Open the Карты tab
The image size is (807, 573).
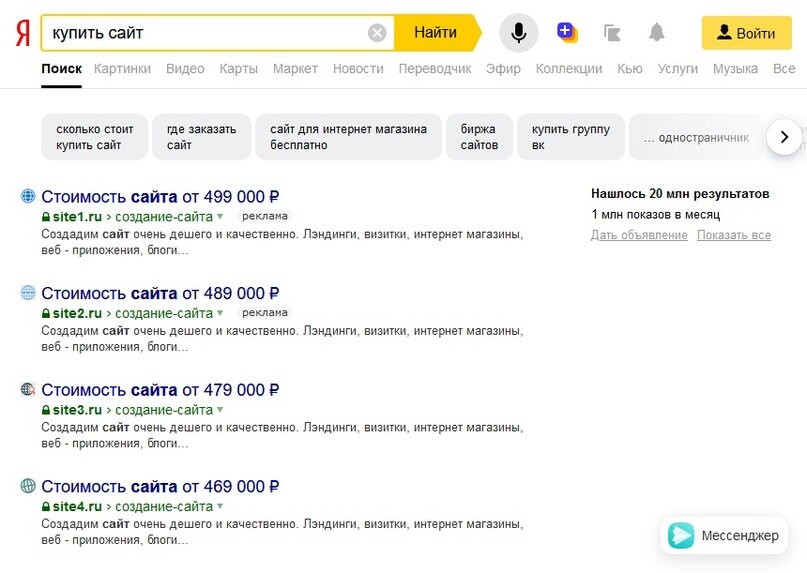pos(238,69)
